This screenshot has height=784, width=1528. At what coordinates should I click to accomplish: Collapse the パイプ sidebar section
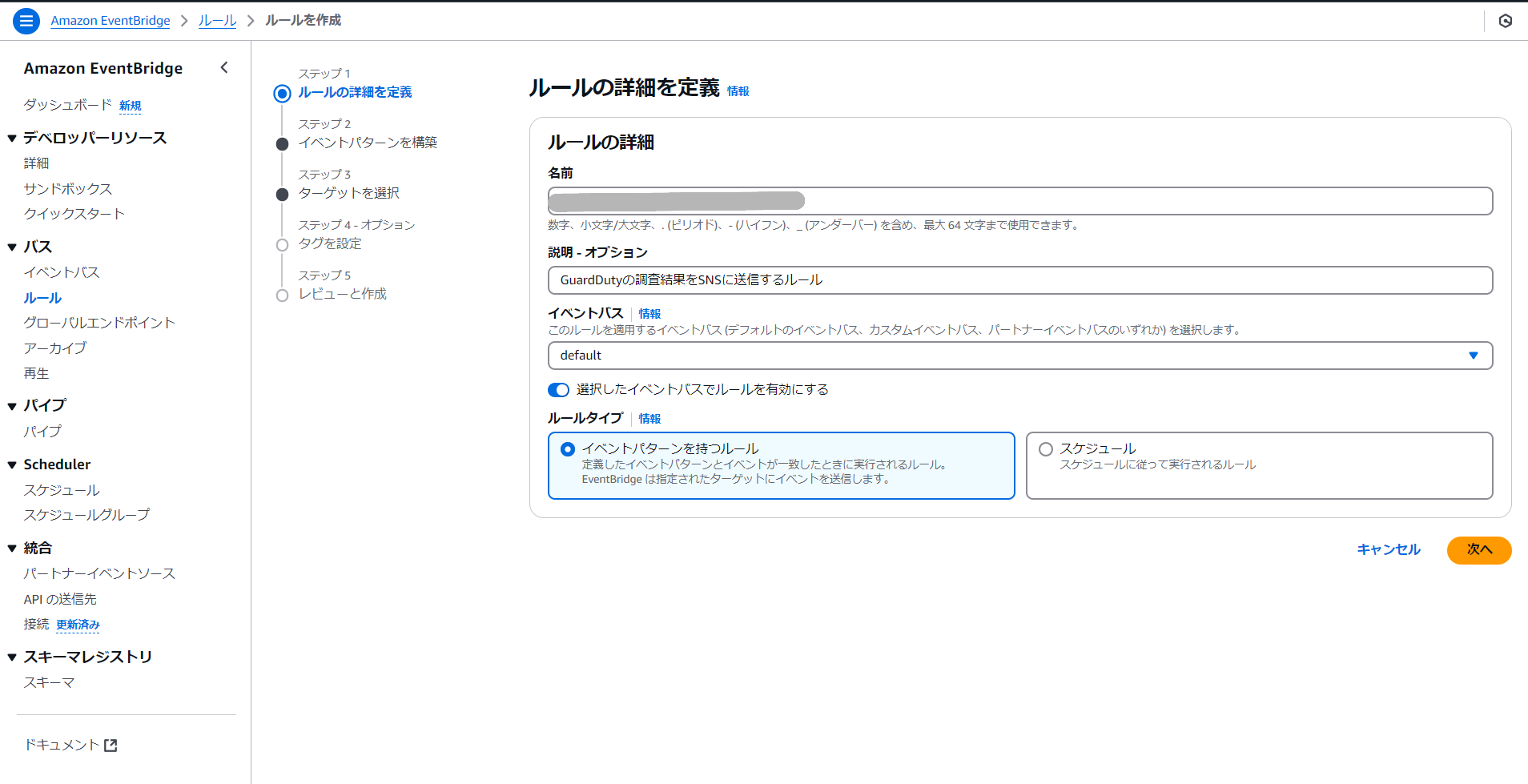pyautogui.click(x=12, y=406)
